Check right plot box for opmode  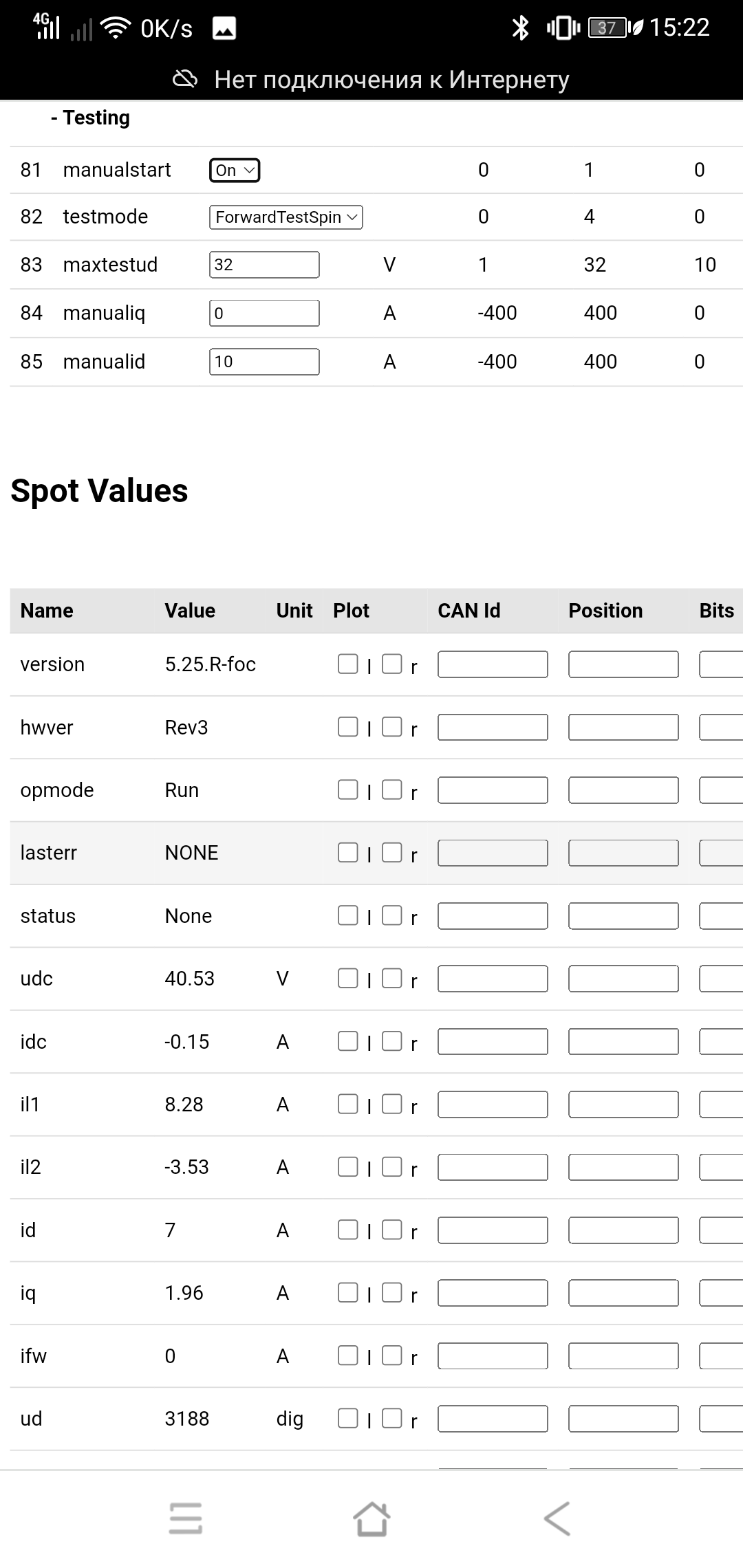pyautogui.click(x=392, y=790)
